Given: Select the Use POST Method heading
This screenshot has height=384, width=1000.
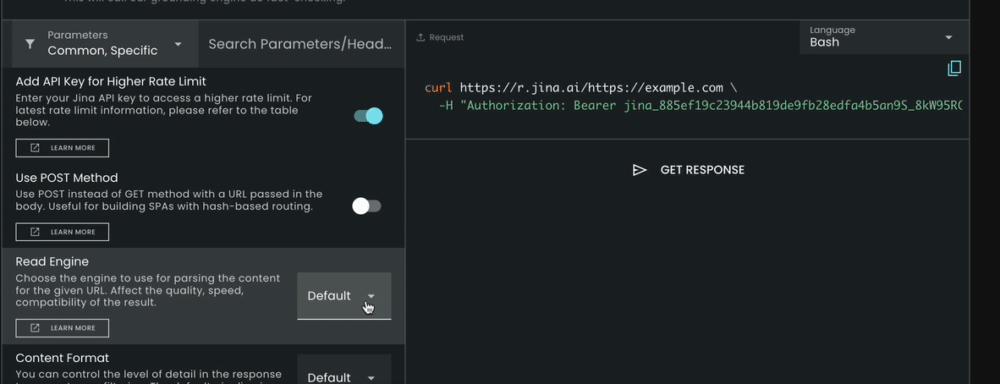Looking at the screenshot, I should click(67, 177).
